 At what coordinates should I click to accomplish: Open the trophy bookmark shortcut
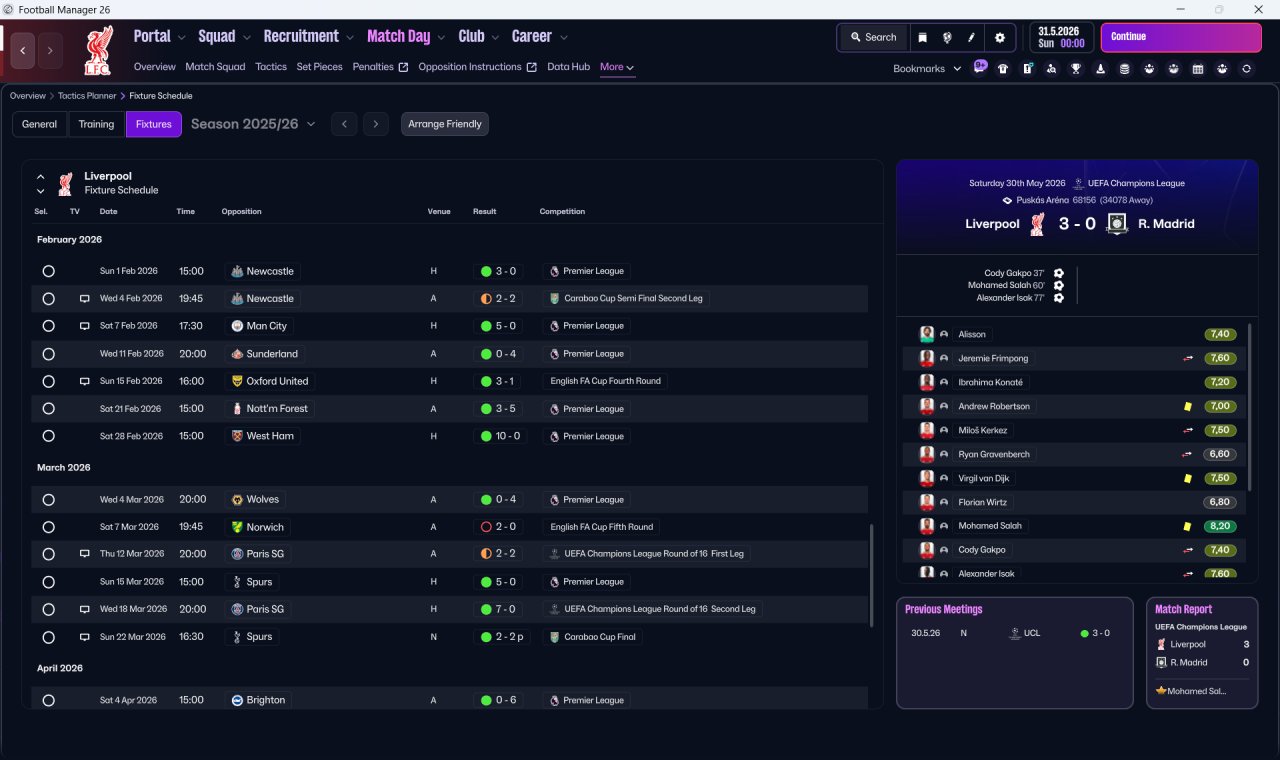[x=1076, y=69]
